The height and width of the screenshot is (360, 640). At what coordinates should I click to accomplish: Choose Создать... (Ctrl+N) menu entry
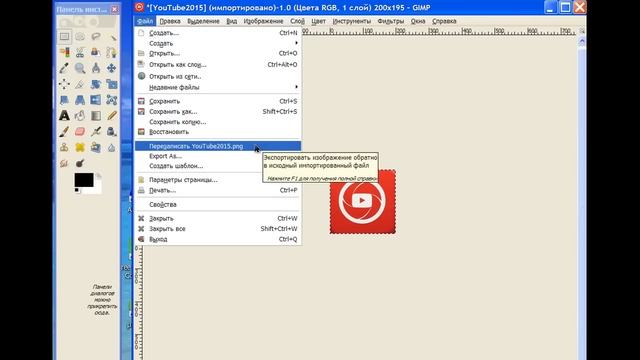tap(218, 33)
